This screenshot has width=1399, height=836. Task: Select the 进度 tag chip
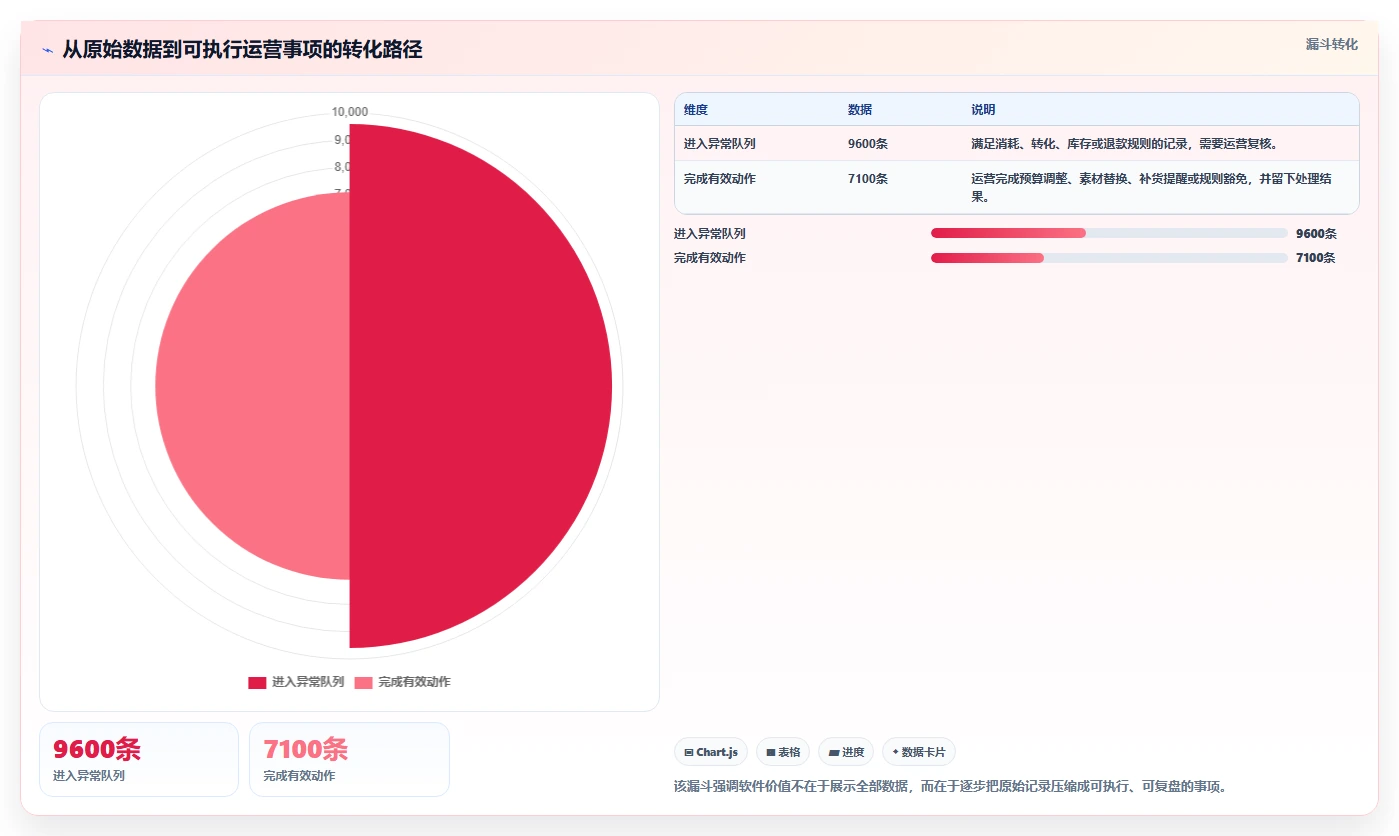point(846,752)
